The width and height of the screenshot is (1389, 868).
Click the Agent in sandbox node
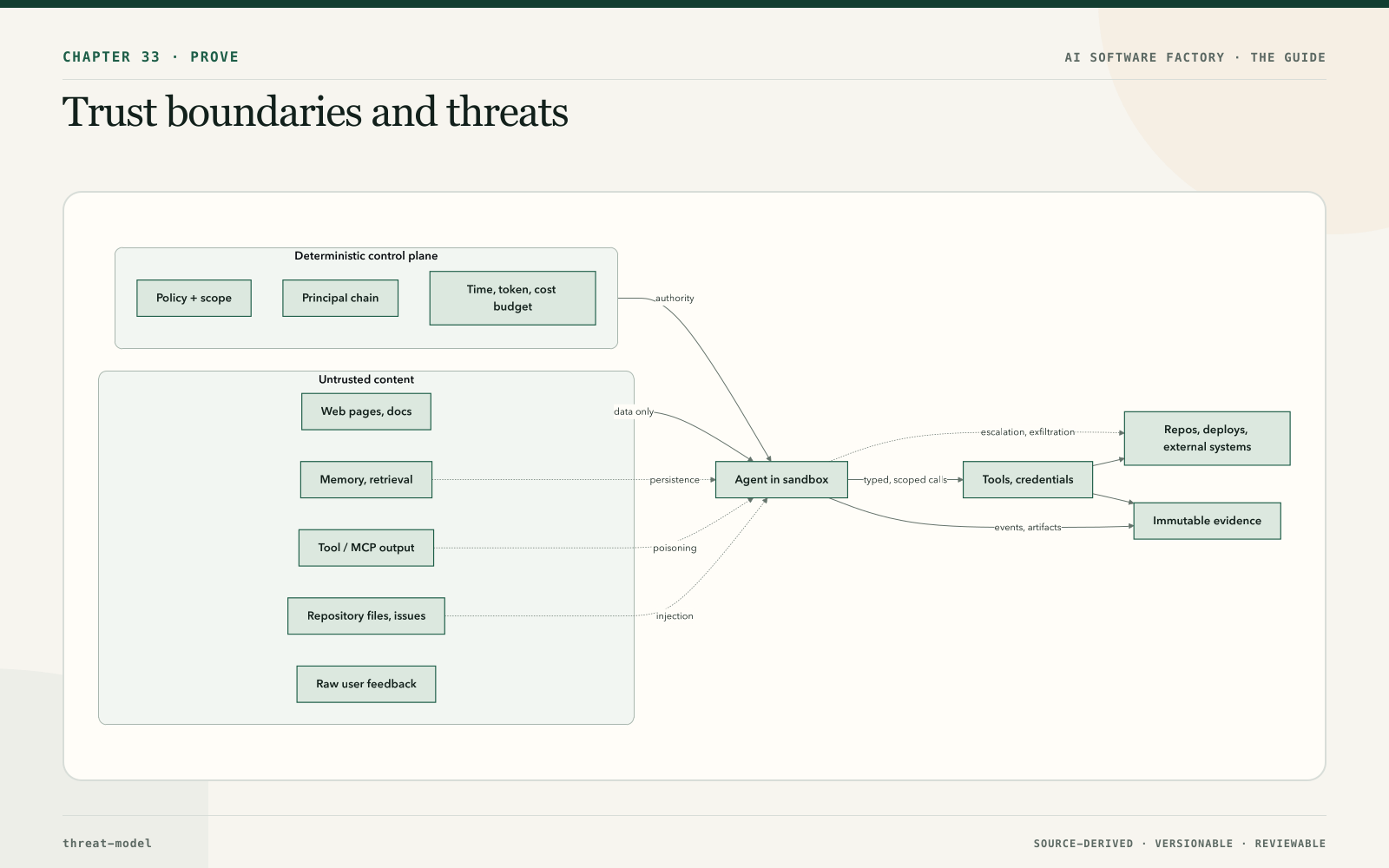(781, 479)
